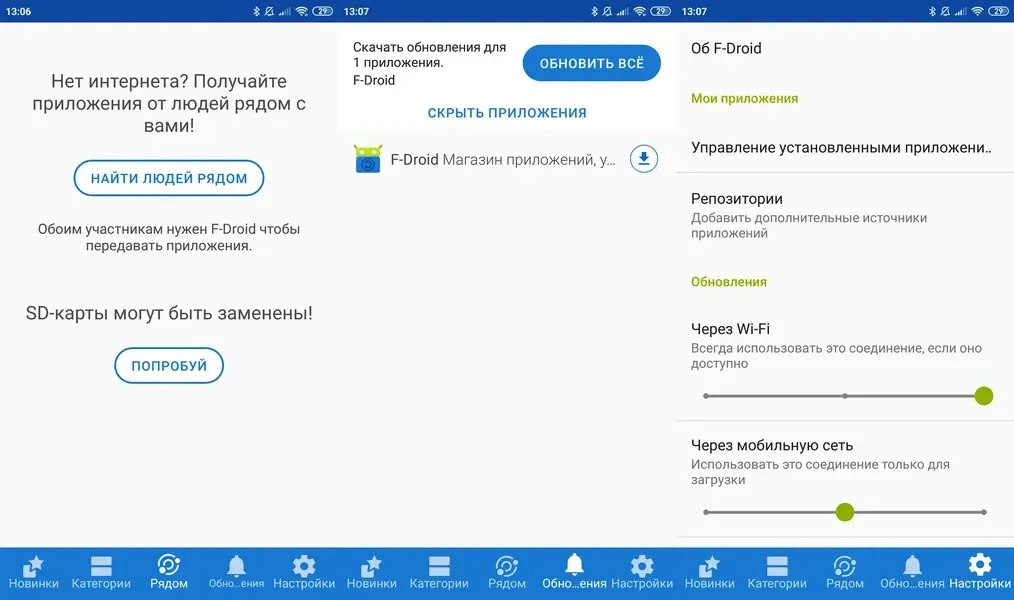
Task: Open Новинки tab icon in left screen
Action: point(33,566)
